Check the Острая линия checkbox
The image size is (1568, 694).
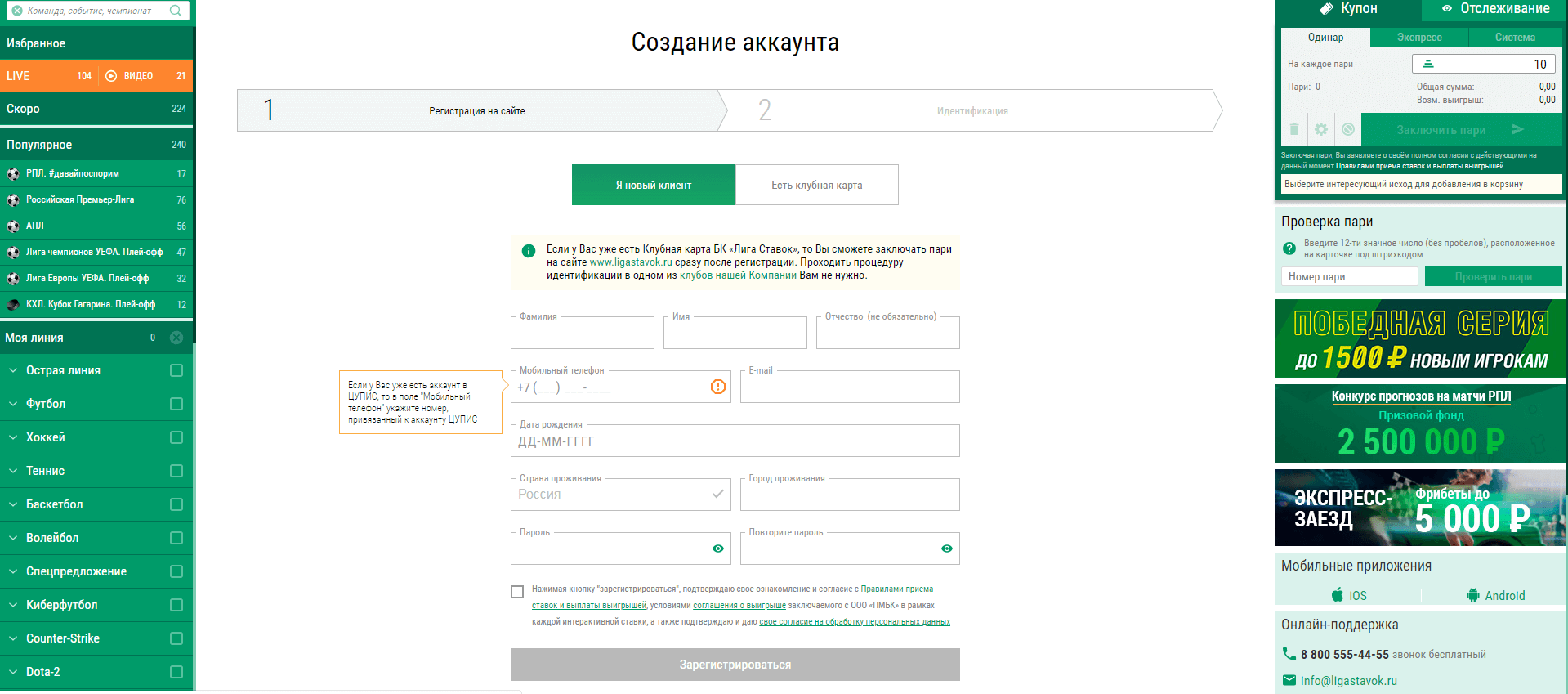coord(176,370)
